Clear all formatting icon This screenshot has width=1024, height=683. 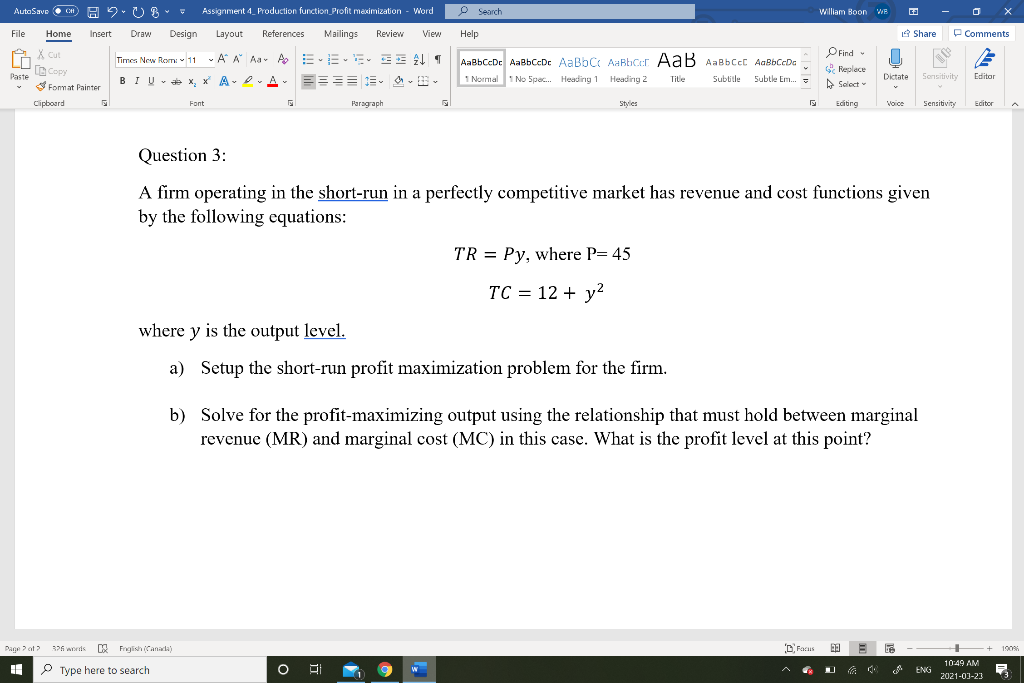(x=283, y=59)
